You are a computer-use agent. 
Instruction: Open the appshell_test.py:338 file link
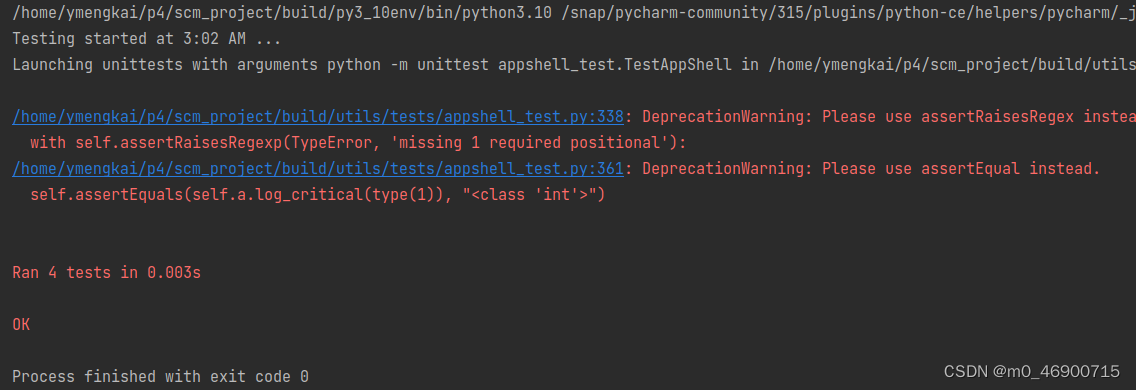point(318,117)
